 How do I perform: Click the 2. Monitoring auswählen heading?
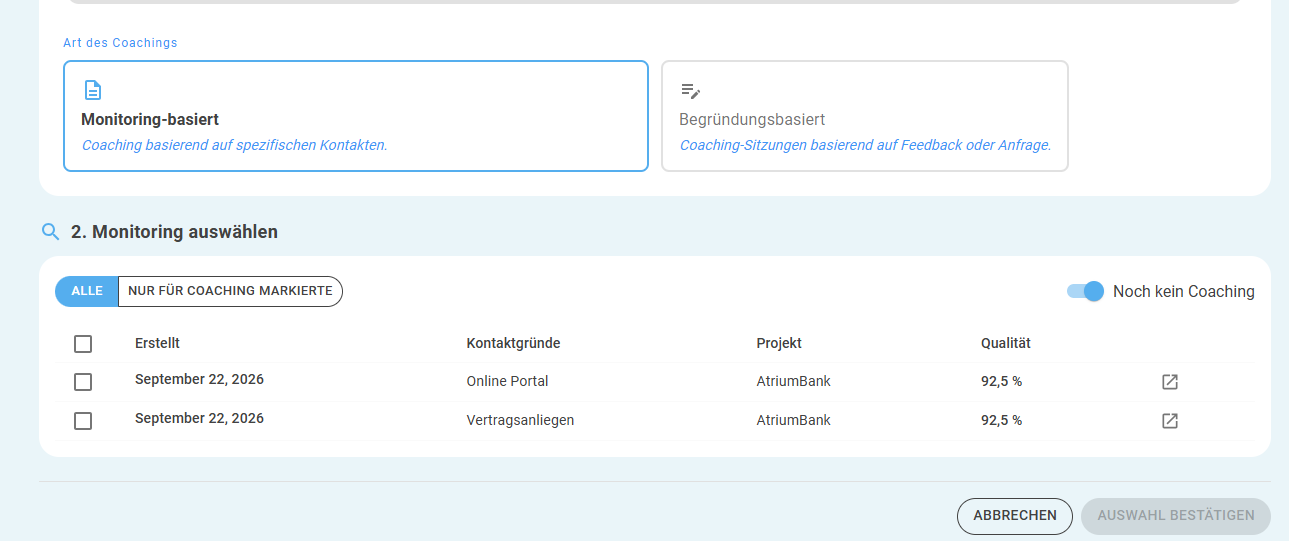pos(174,232)
